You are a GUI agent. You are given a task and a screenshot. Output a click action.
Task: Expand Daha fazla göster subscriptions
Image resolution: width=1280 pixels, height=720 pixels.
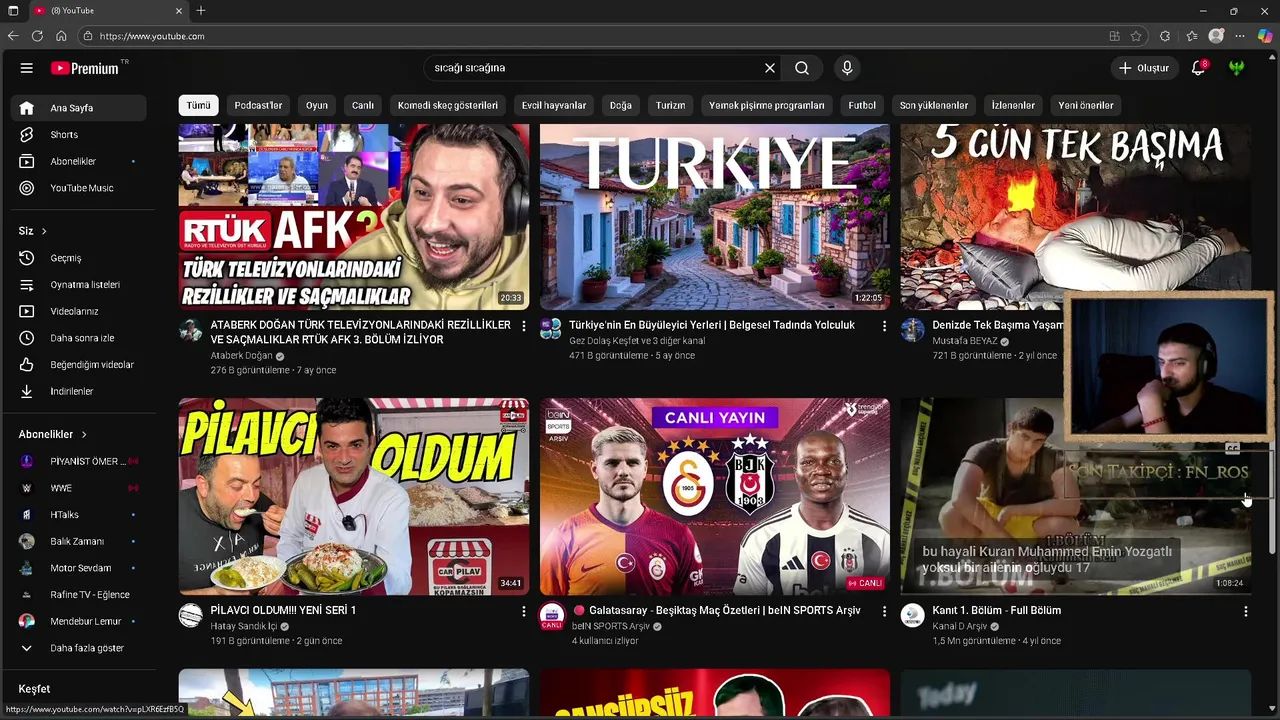(x=80, y=648)
